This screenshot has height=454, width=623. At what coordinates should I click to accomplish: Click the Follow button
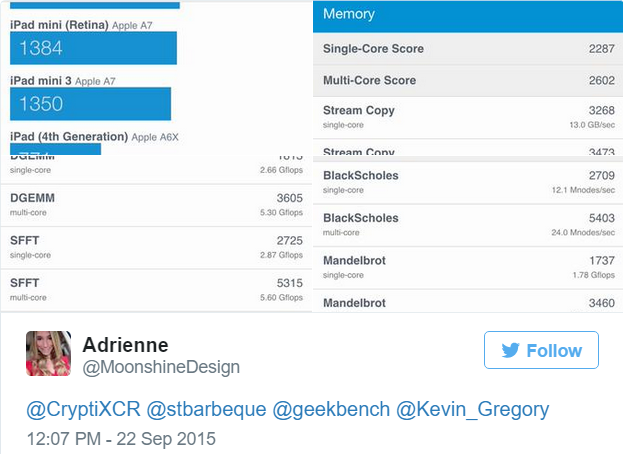[541, 350]
